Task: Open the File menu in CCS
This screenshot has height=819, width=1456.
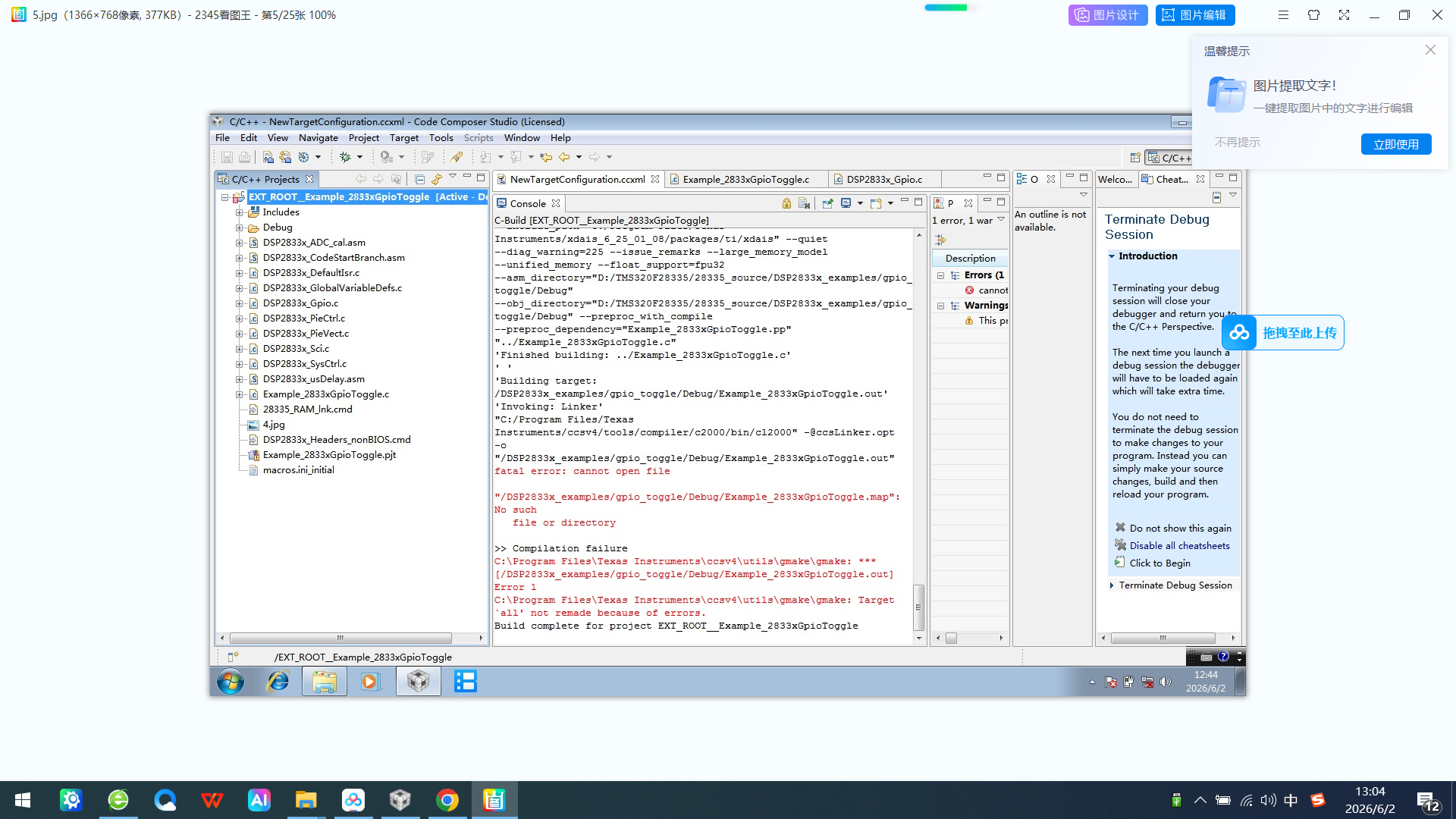Action: (x=222, y=138)
